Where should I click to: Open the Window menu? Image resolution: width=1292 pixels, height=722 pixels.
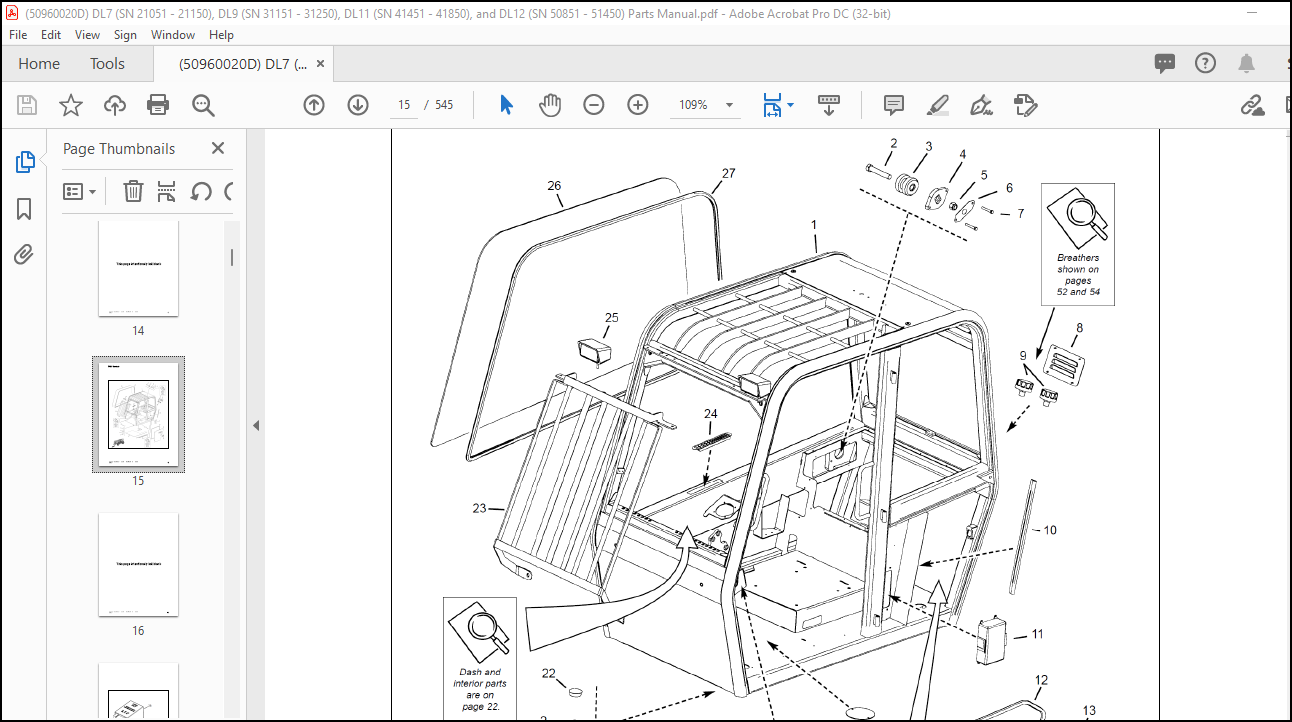pyautogui.click(x=173, y=34)
